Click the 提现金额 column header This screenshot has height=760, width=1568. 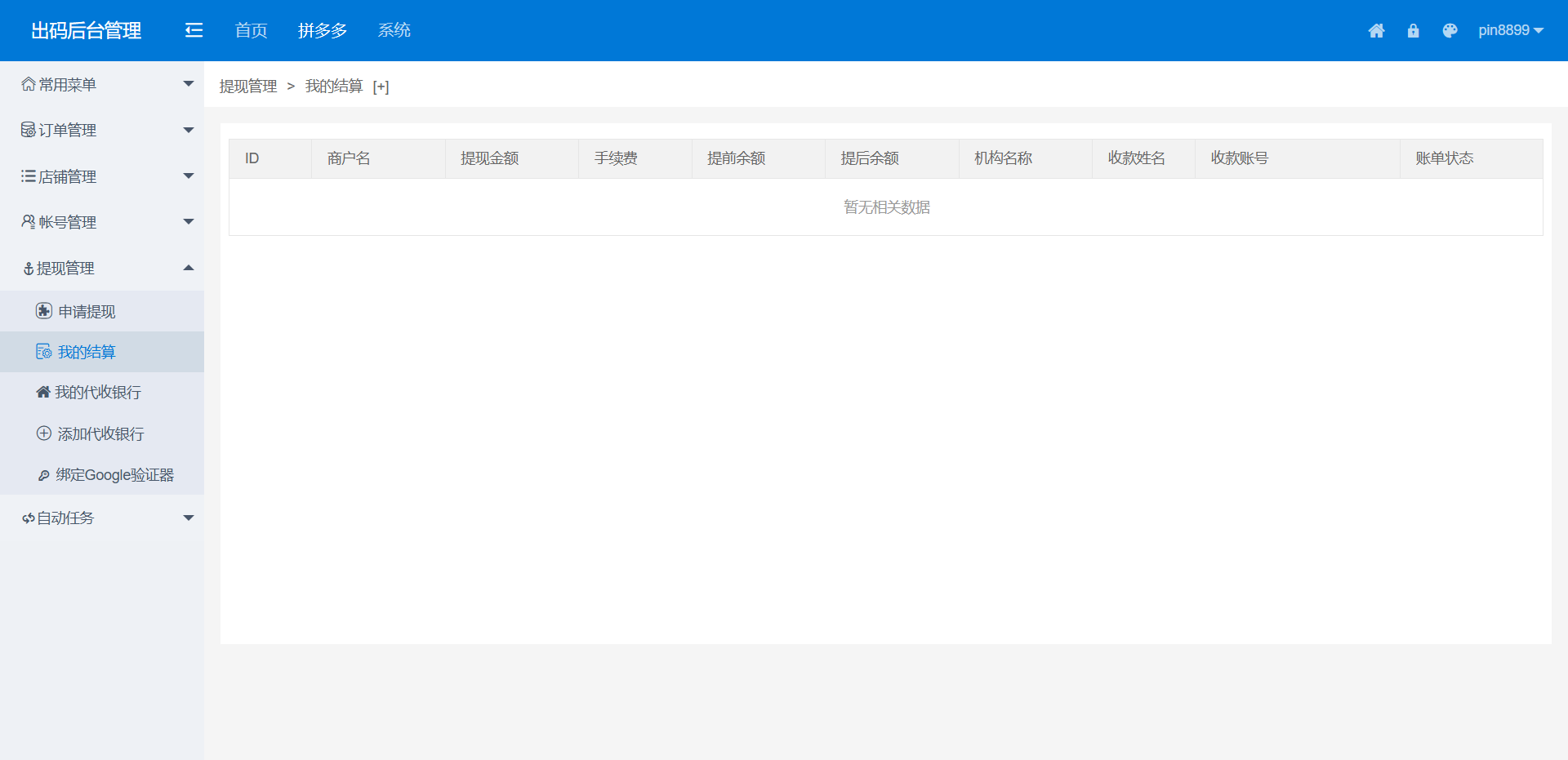(x=490, y=158)
